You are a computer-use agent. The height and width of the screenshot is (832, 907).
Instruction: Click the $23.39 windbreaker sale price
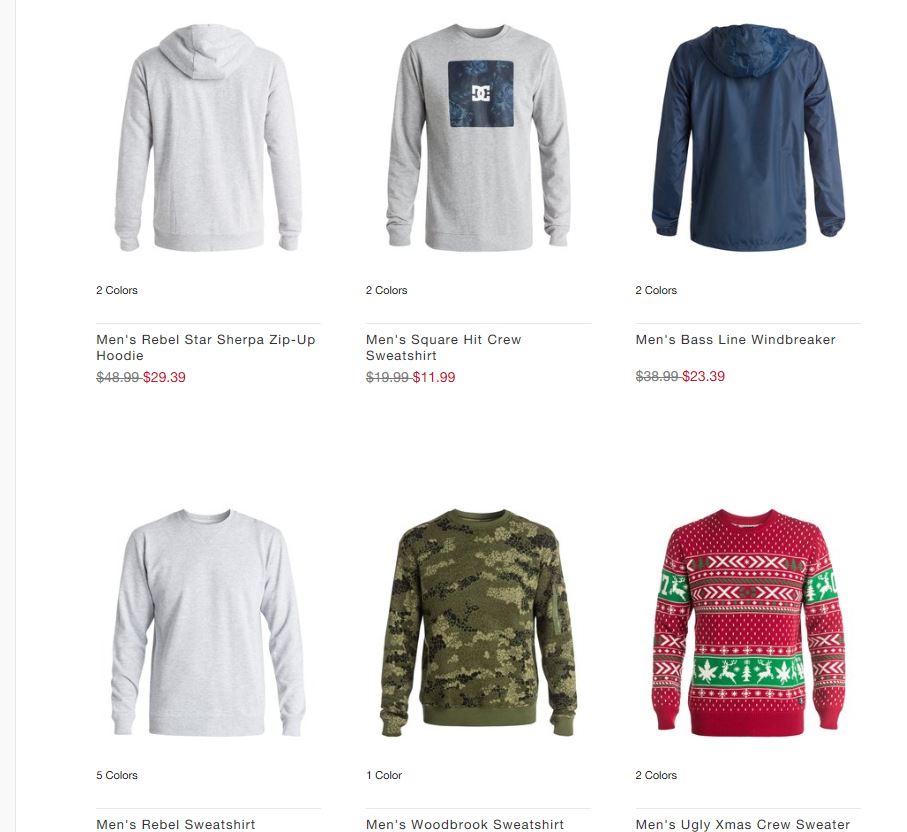pos(703,376)
